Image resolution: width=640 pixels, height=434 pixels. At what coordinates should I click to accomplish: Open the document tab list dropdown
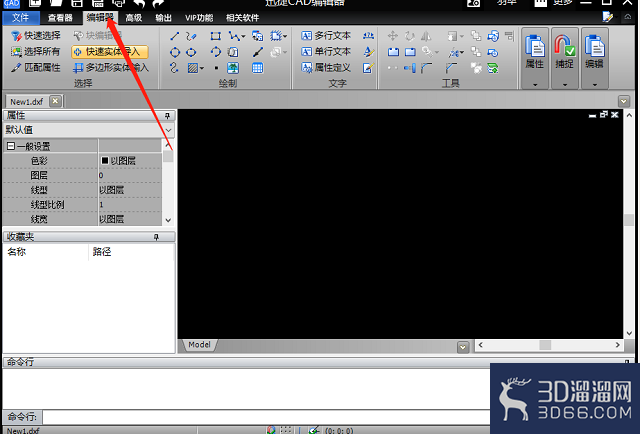[x=624, y=101]
